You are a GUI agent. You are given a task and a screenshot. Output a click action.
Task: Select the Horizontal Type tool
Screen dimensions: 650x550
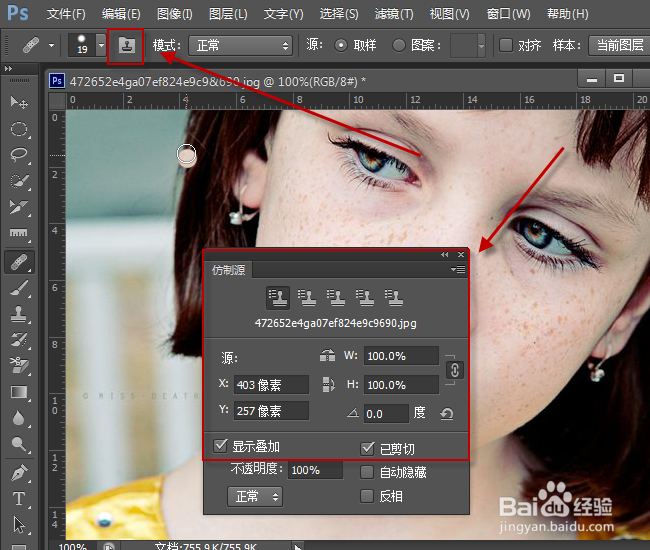(x=19, y=499)
